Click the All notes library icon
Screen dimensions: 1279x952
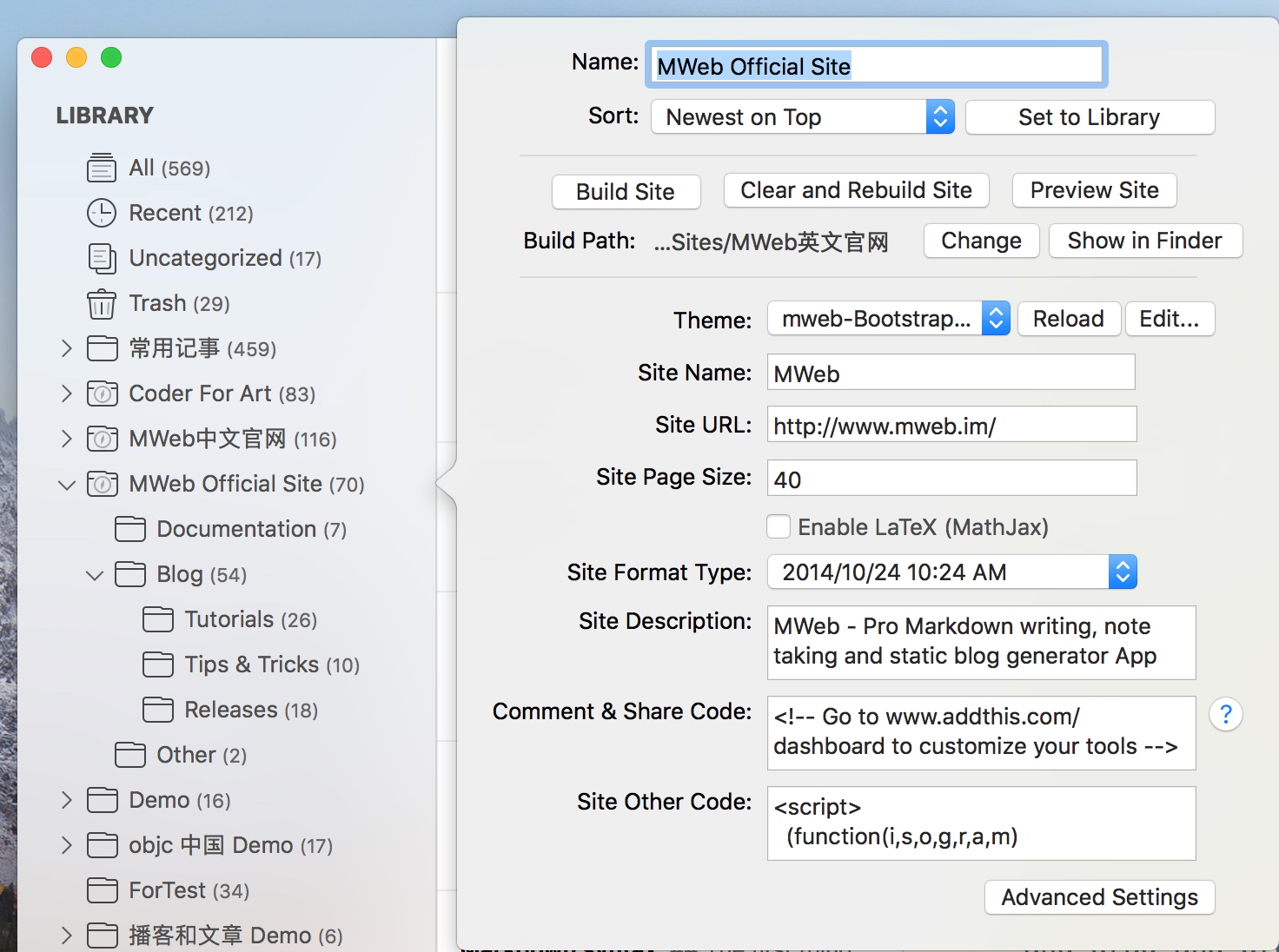pyautogui.click(x=102, y=168)
